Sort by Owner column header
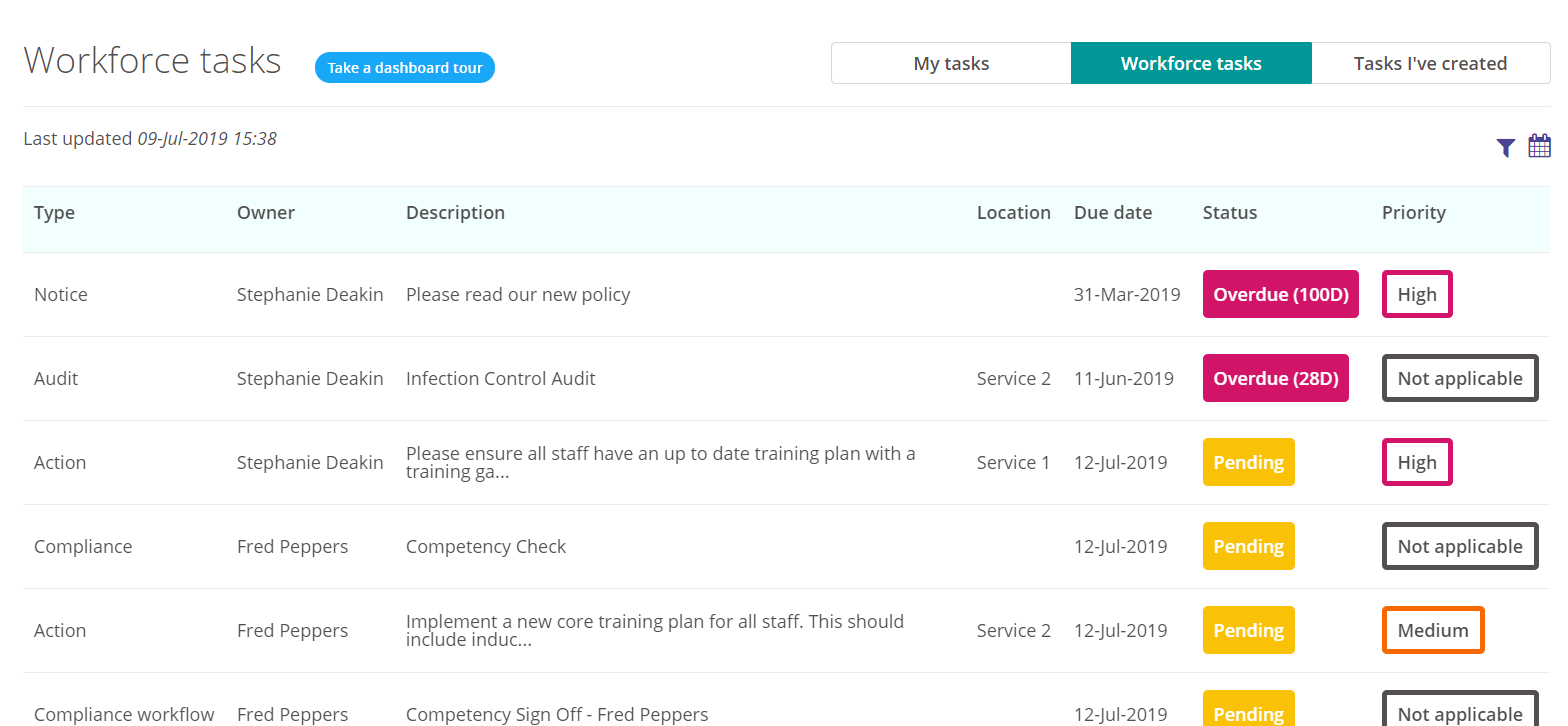This screenshot has height=726, width=1568. point(266,212)
